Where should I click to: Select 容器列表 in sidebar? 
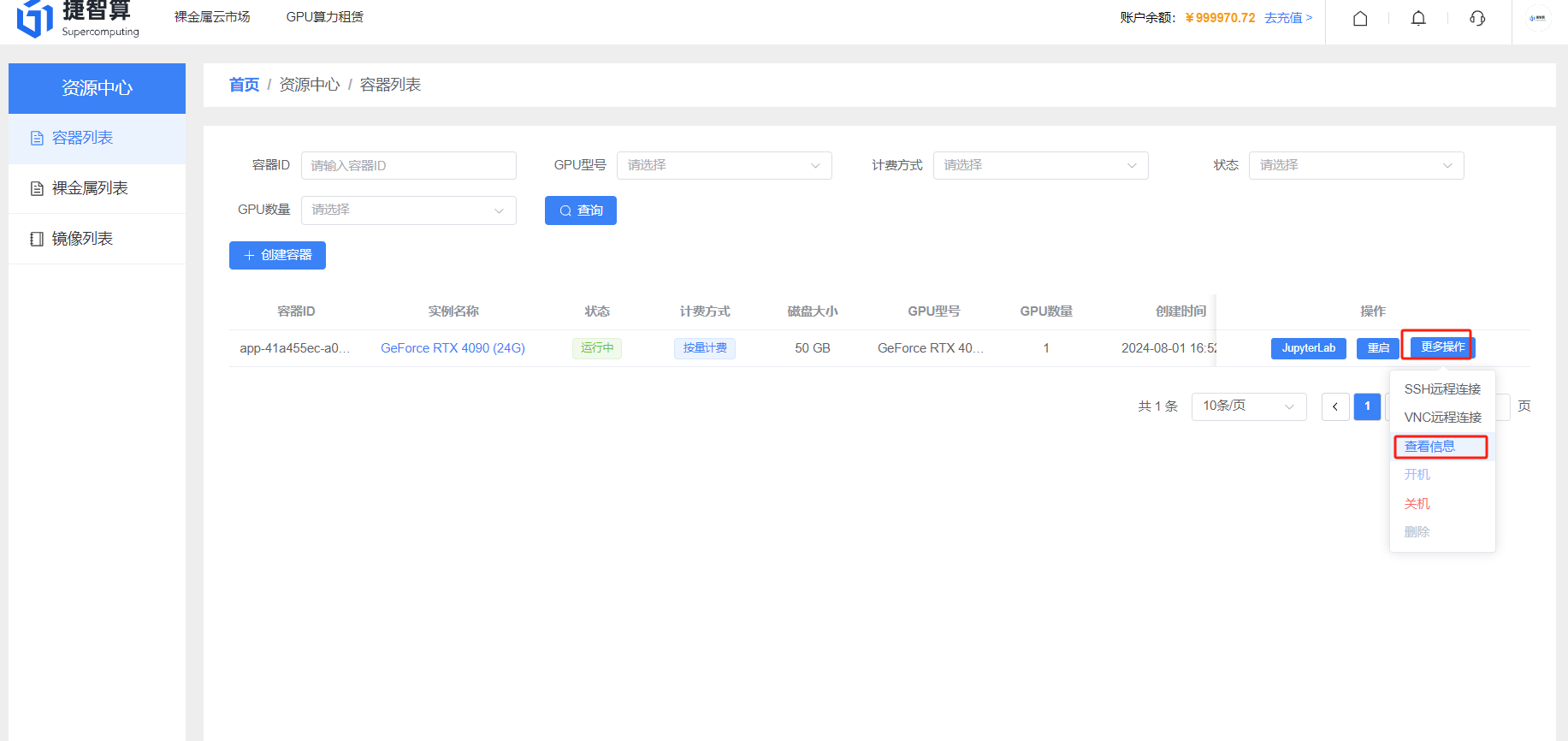(97, 138)
